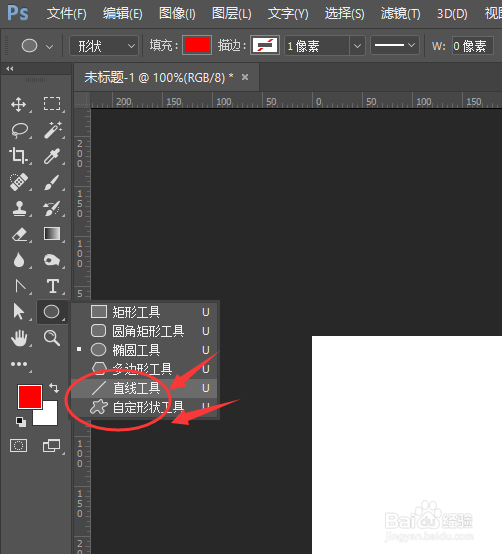Open the 形状 tool mode dropdown
The width and height of the screenshot is (502, 554).
(x=104, y=46)
